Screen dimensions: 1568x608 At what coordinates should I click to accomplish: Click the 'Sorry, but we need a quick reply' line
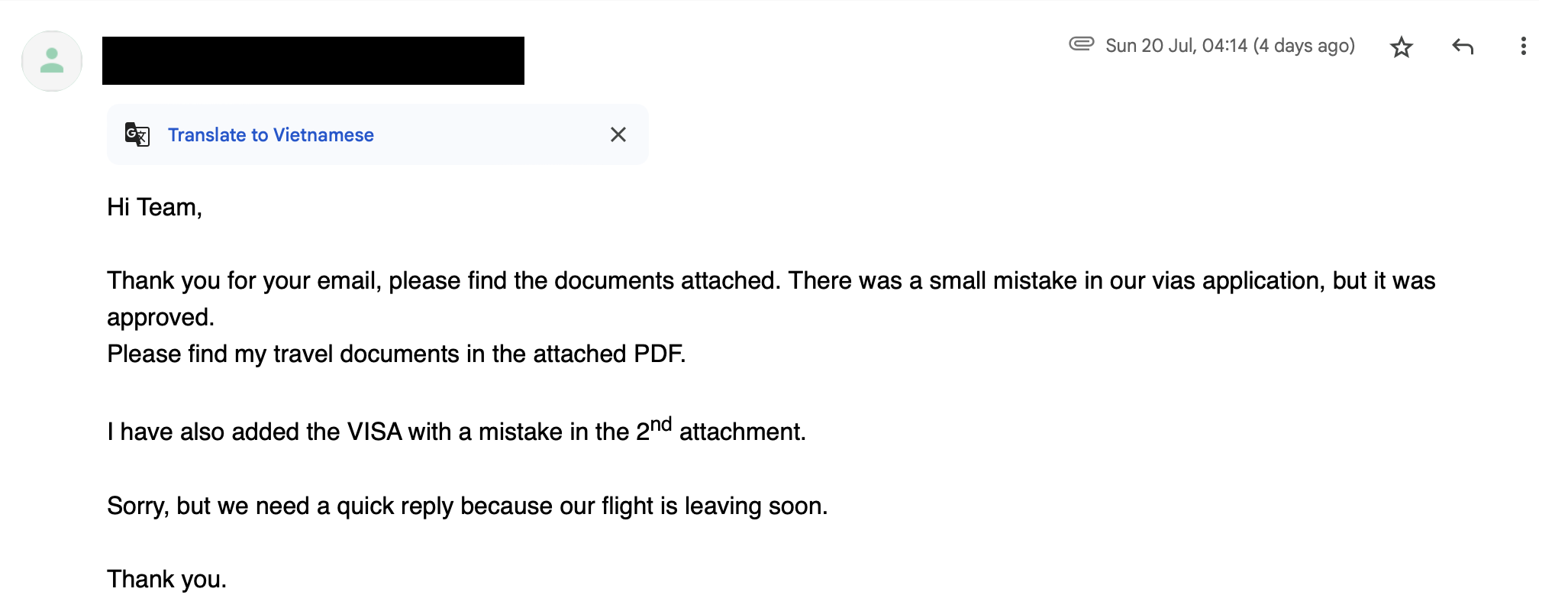[x=467, y=506]
